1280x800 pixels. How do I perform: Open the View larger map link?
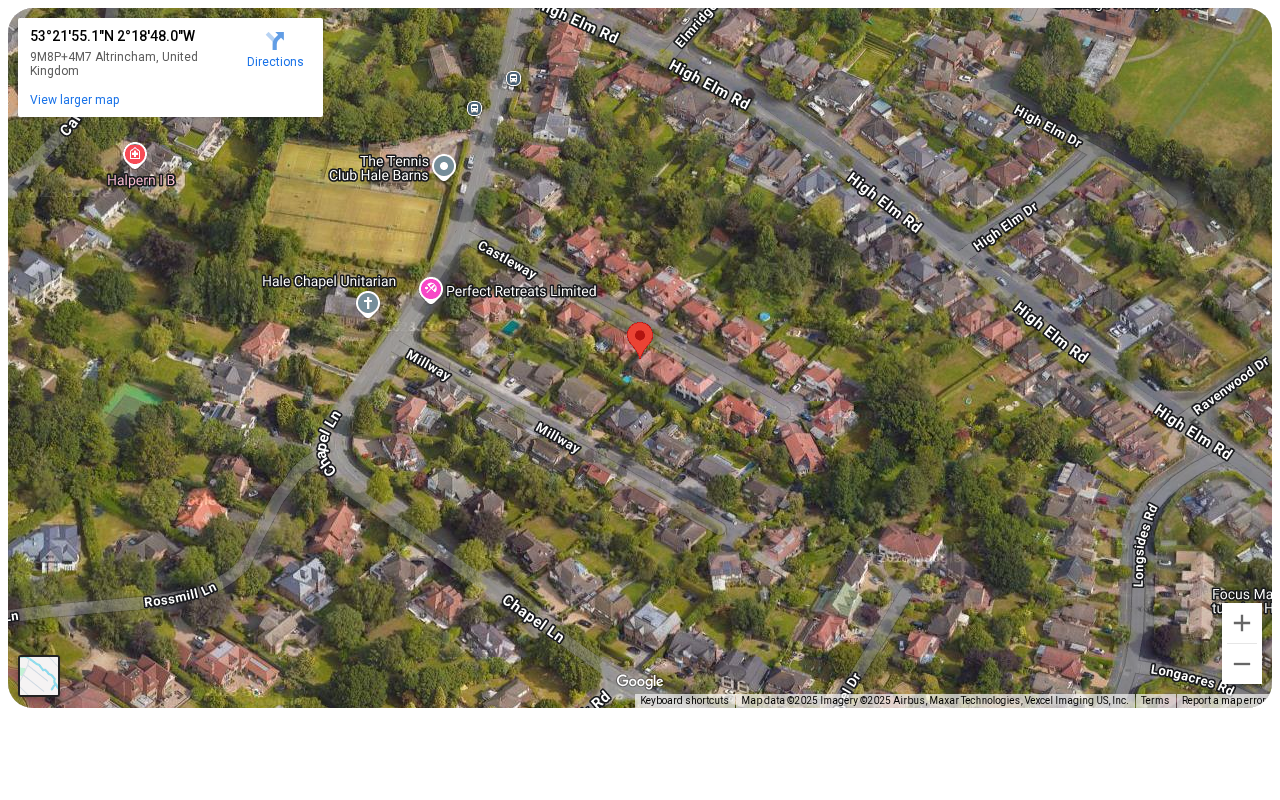coord(75,100)
